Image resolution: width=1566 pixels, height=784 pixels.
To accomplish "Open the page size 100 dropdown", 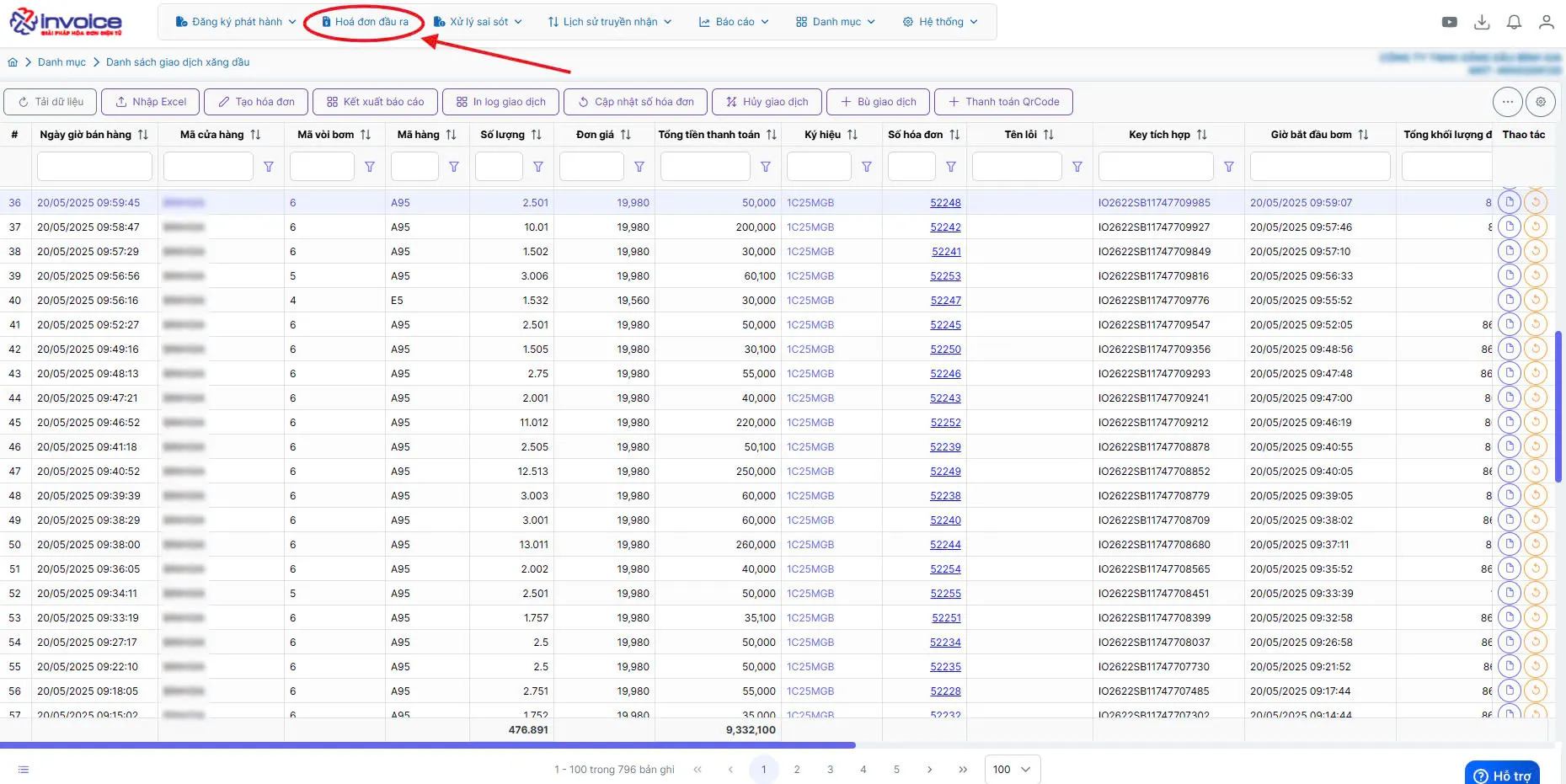I will tap(1013, 769).
